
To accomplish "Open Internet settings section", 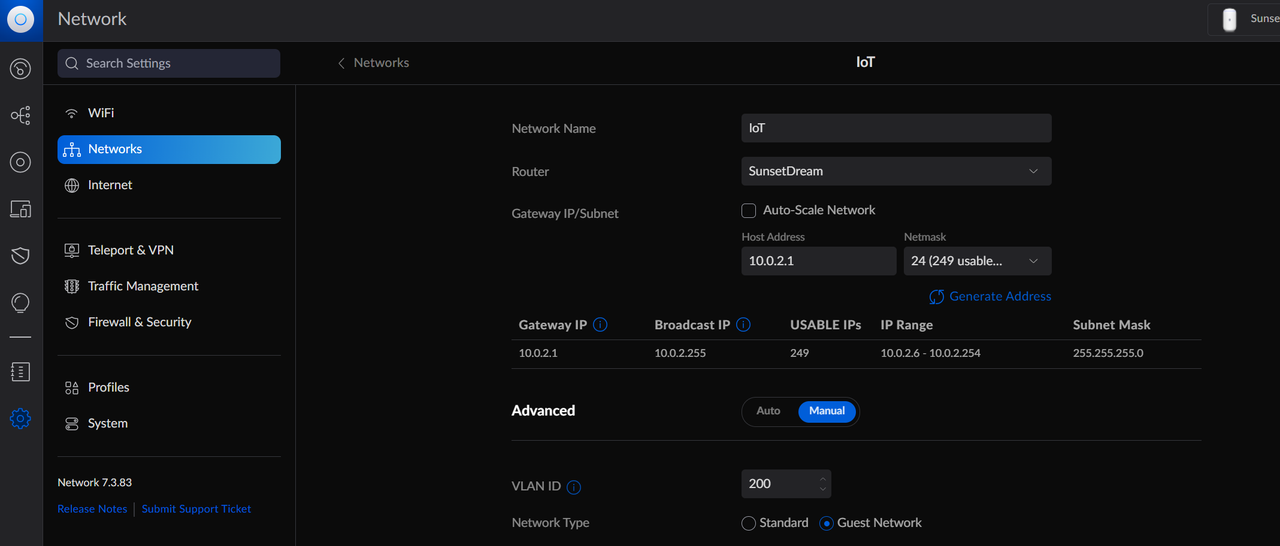I will click(x=169, y=185).
